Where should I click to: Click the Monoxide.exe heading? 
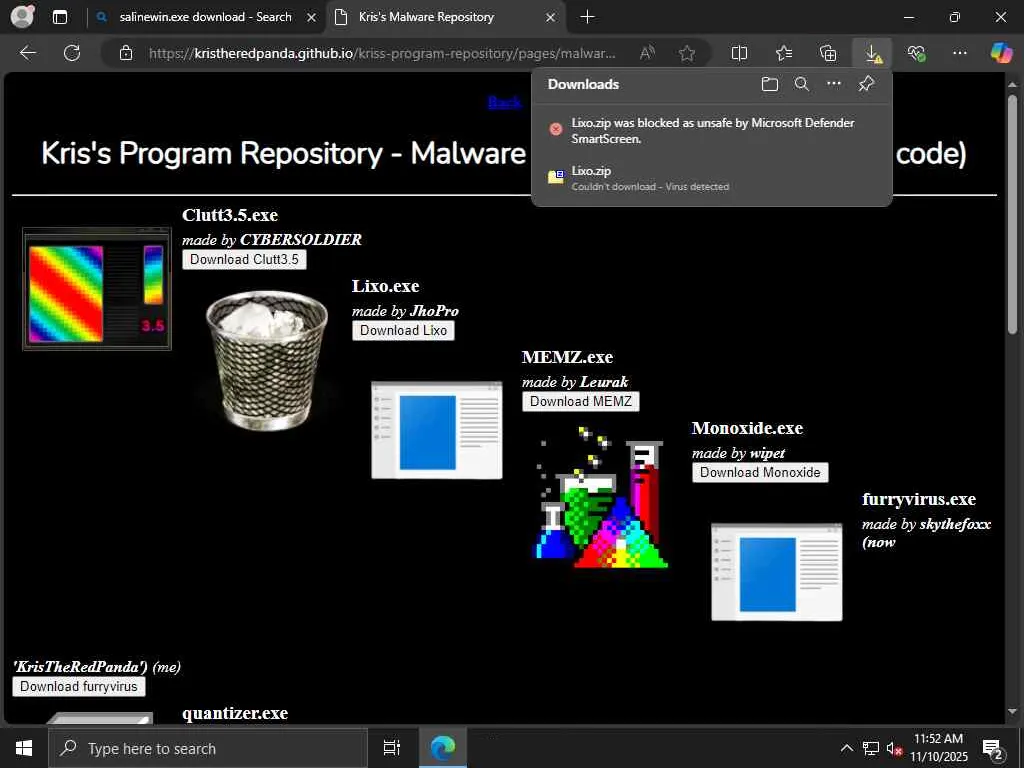747,428
